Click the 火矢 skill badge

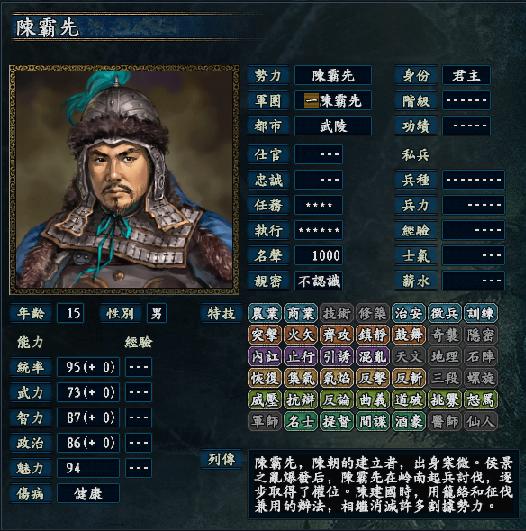pos(301,335)
